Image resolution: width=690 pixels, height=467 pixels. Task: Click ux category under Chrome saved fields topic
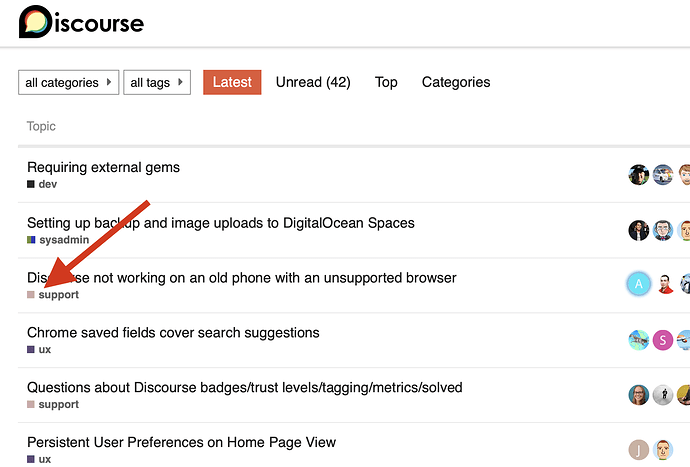(x=39, y=349)
